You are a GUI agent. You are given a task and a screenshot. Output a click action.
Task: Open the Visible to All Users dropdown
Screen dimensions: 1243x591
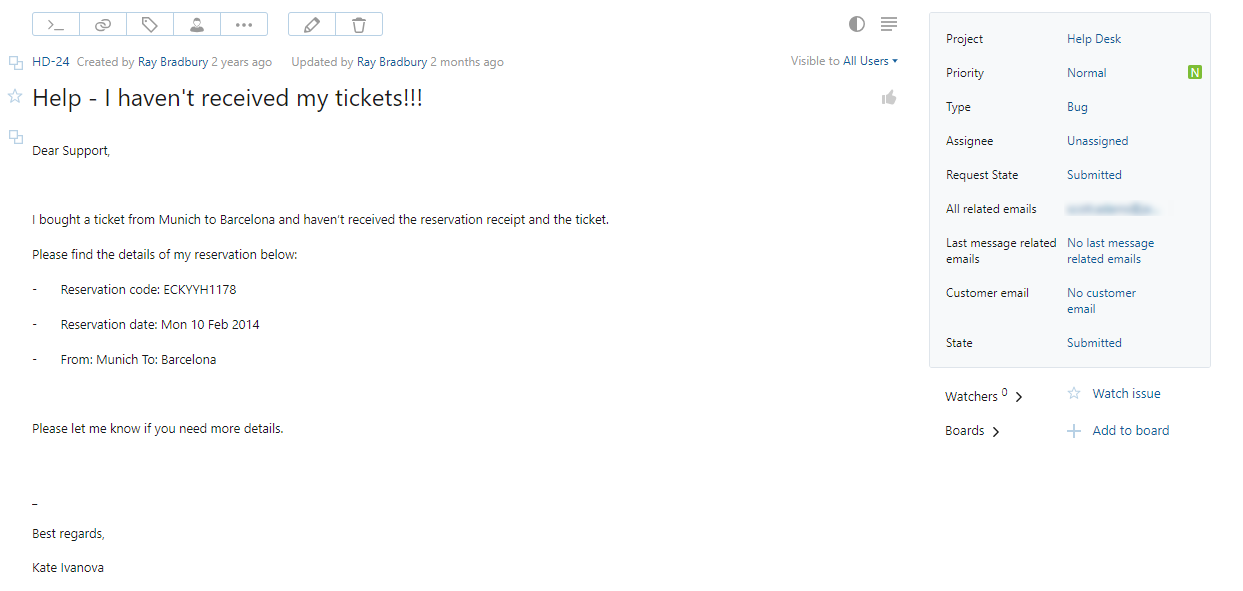point(844,61)
